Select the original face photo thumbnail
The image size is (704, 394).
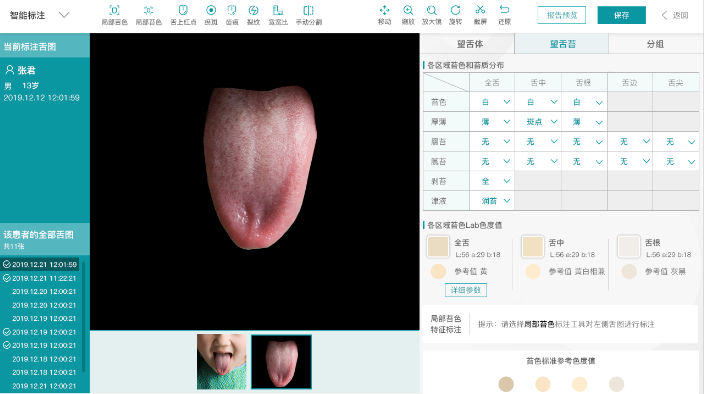[221, 361]
